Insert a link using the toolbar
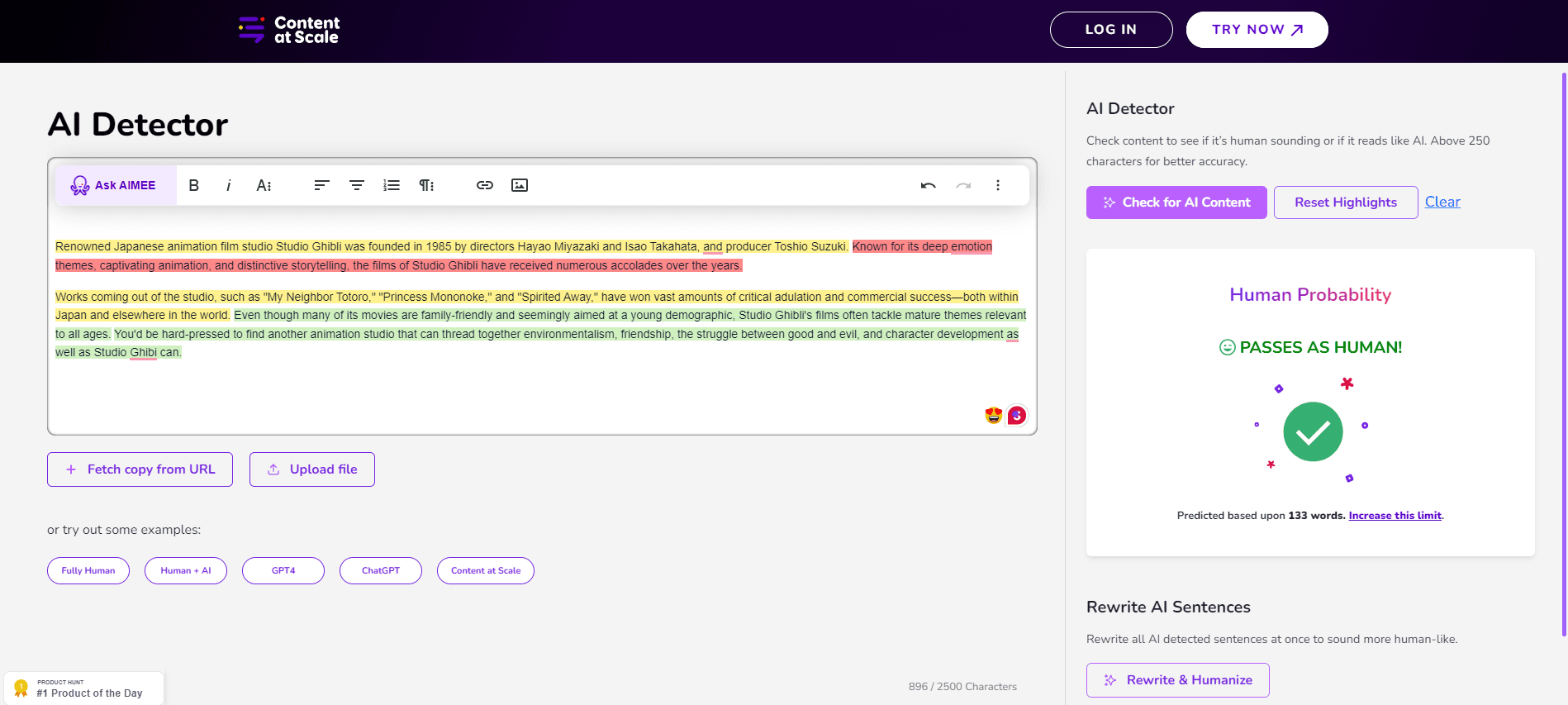The image size is (1568, 705). coord(485,185)
